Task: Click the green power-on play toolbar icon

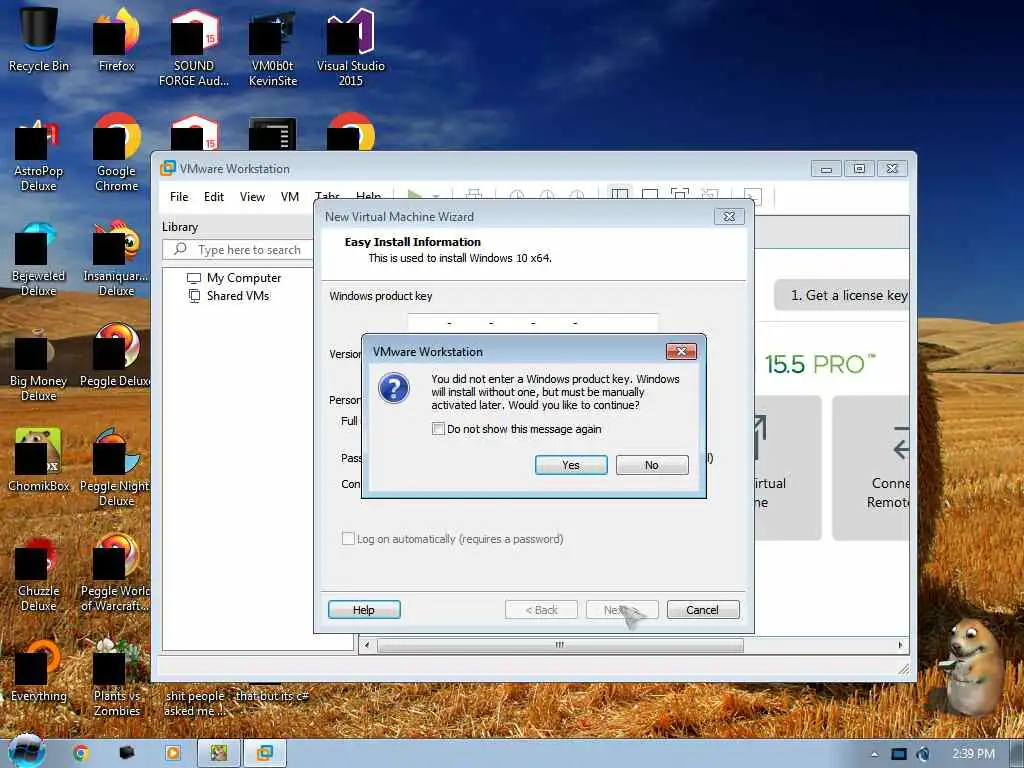Action: [414, 195]
